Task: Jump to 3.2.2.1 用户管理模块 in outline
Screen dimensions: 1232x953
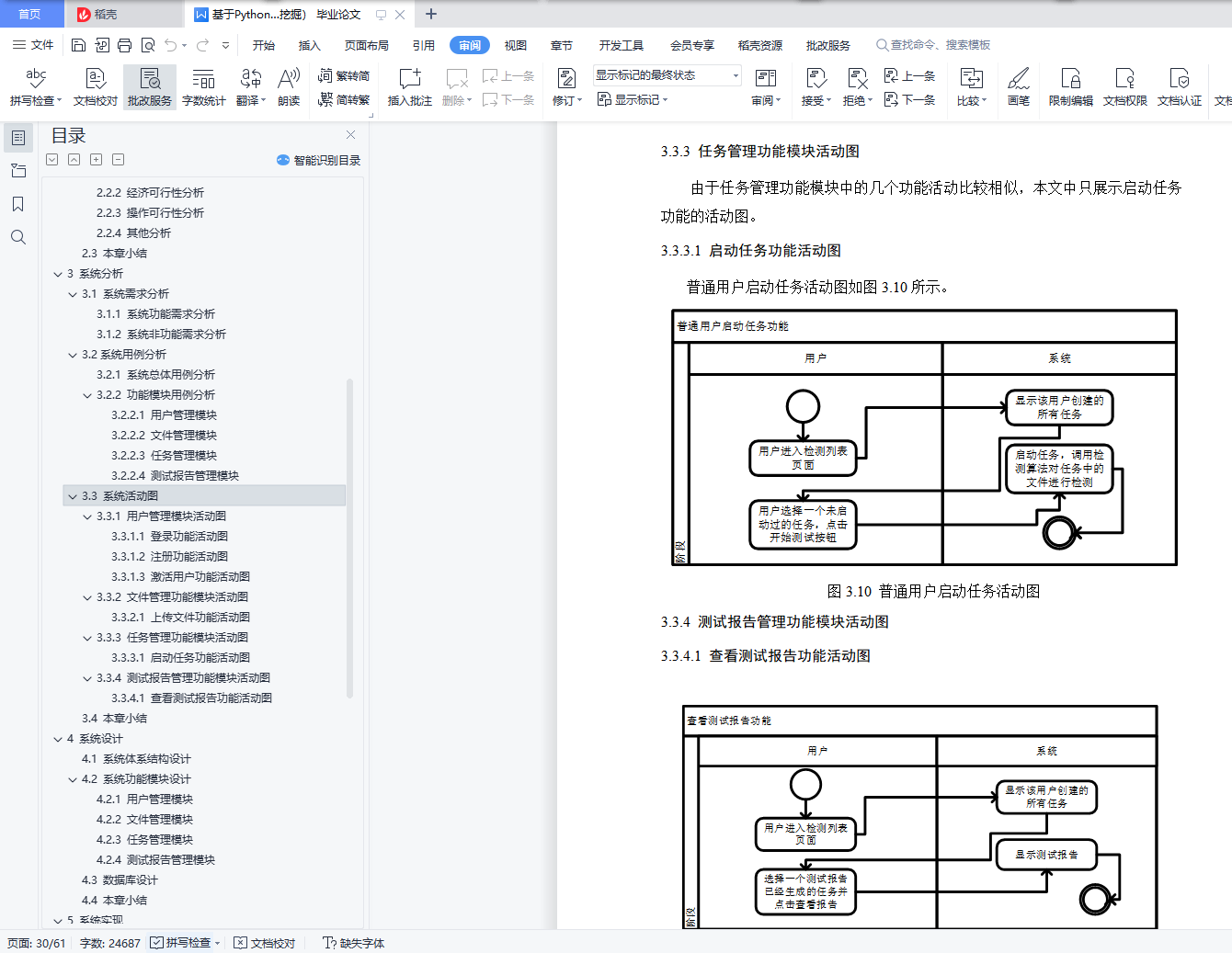Action: [x=164, y=415]
